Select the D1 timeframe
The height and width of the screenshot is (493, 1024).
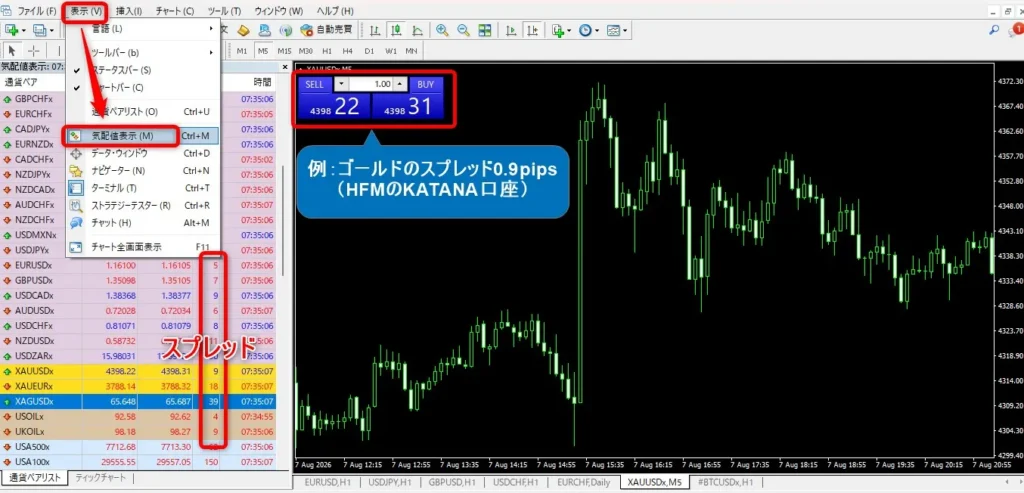click(369, 51)
